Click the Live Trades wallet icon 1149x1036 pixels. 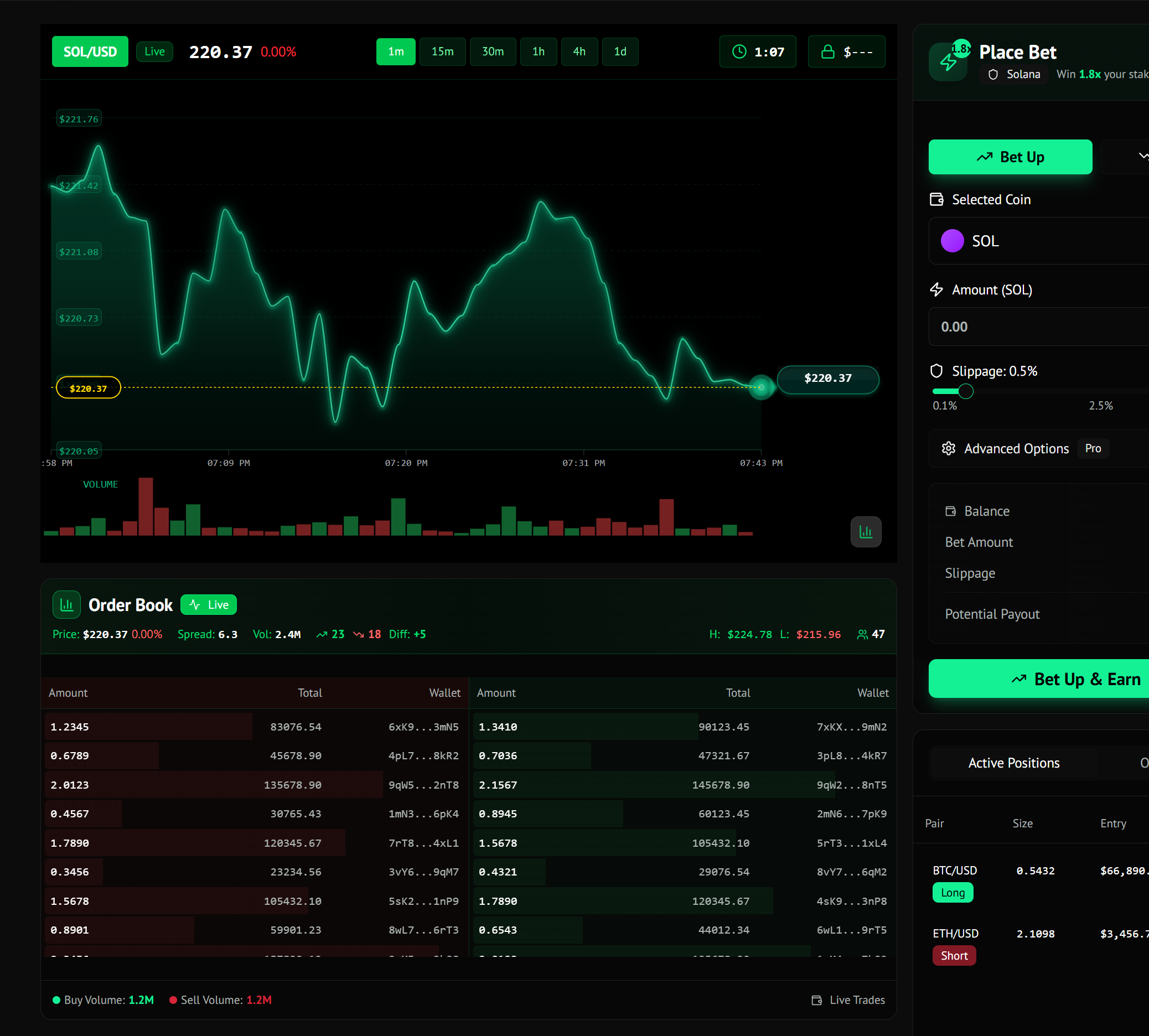816,1000
